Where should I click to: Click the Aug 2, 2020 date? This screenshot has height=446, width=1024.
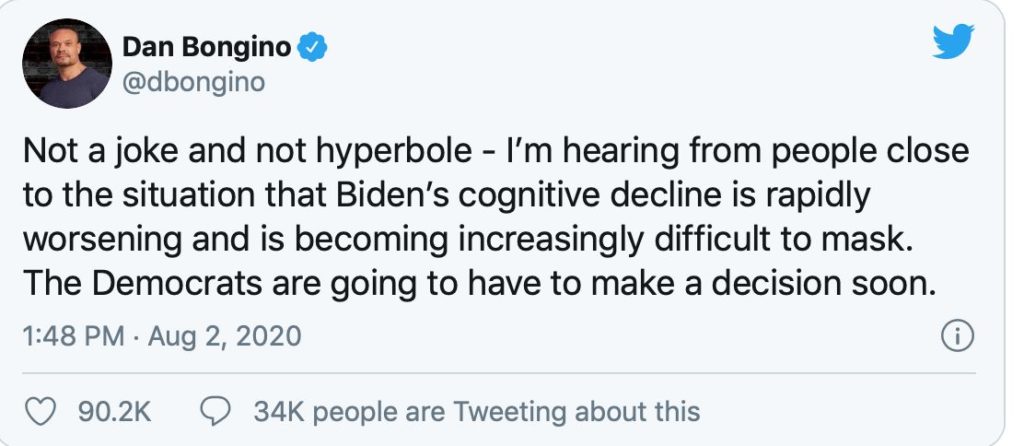[224, 336]
